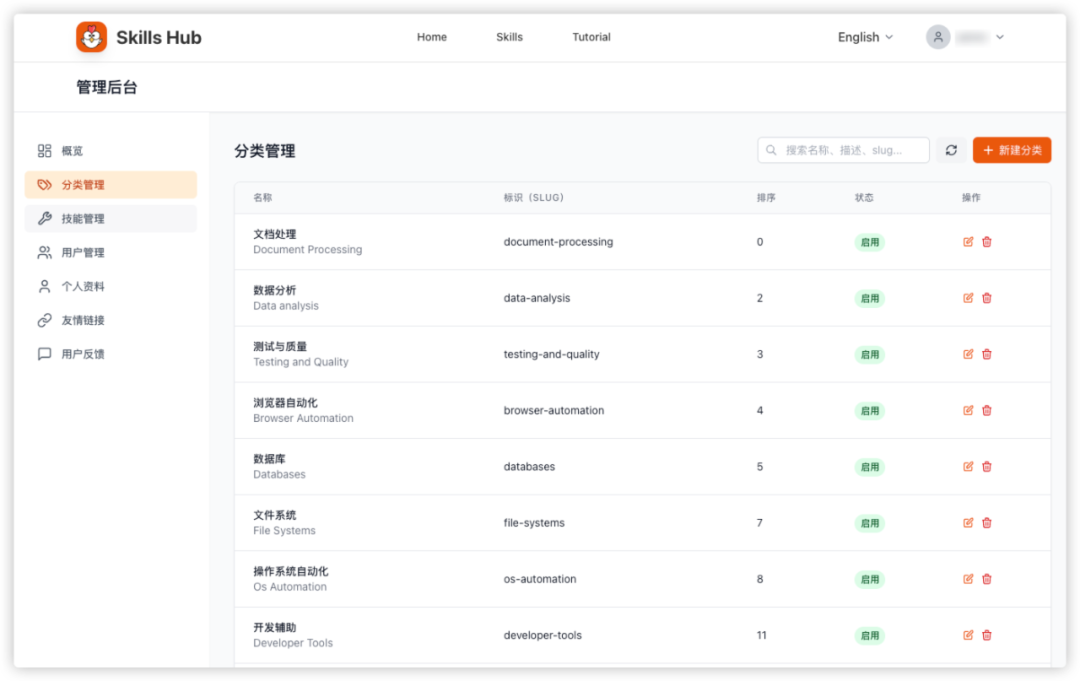Click the Skills Hub robot logo
The image size is (1080, 681).
[x=91, y=36]
